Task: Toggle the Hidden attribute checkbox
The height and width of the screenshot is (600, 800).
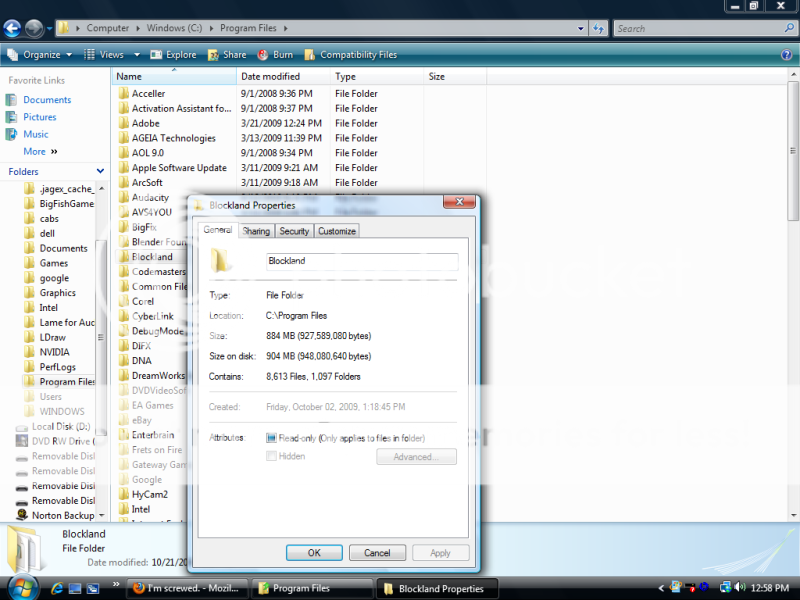Action: coord(271,456)
